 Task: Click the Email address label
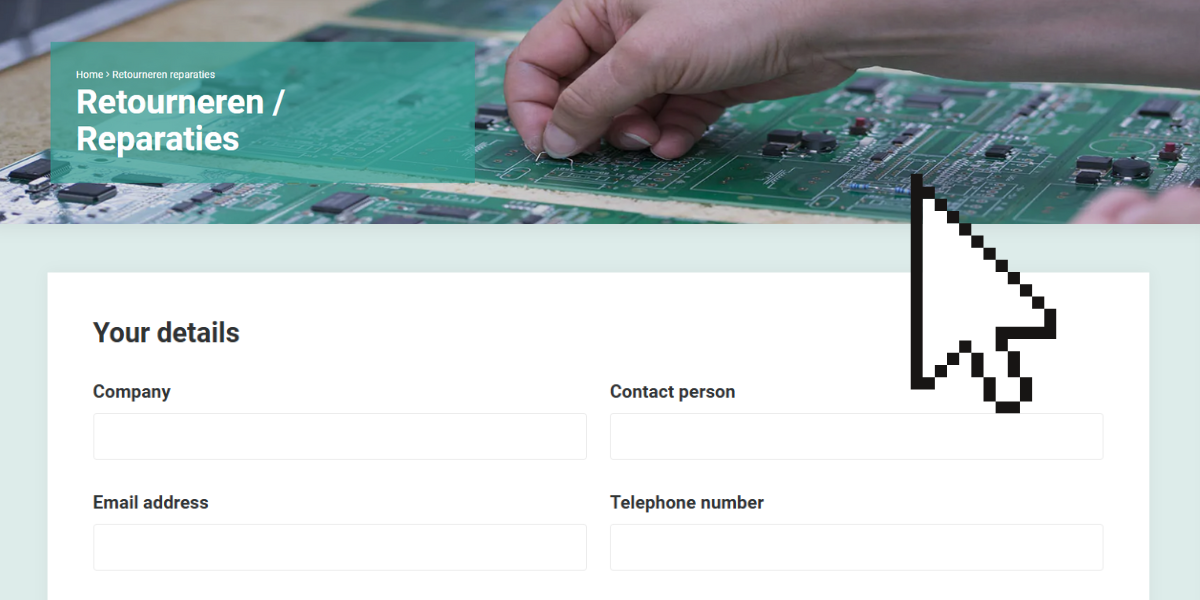pyautogui.click(x=151, y=503)
